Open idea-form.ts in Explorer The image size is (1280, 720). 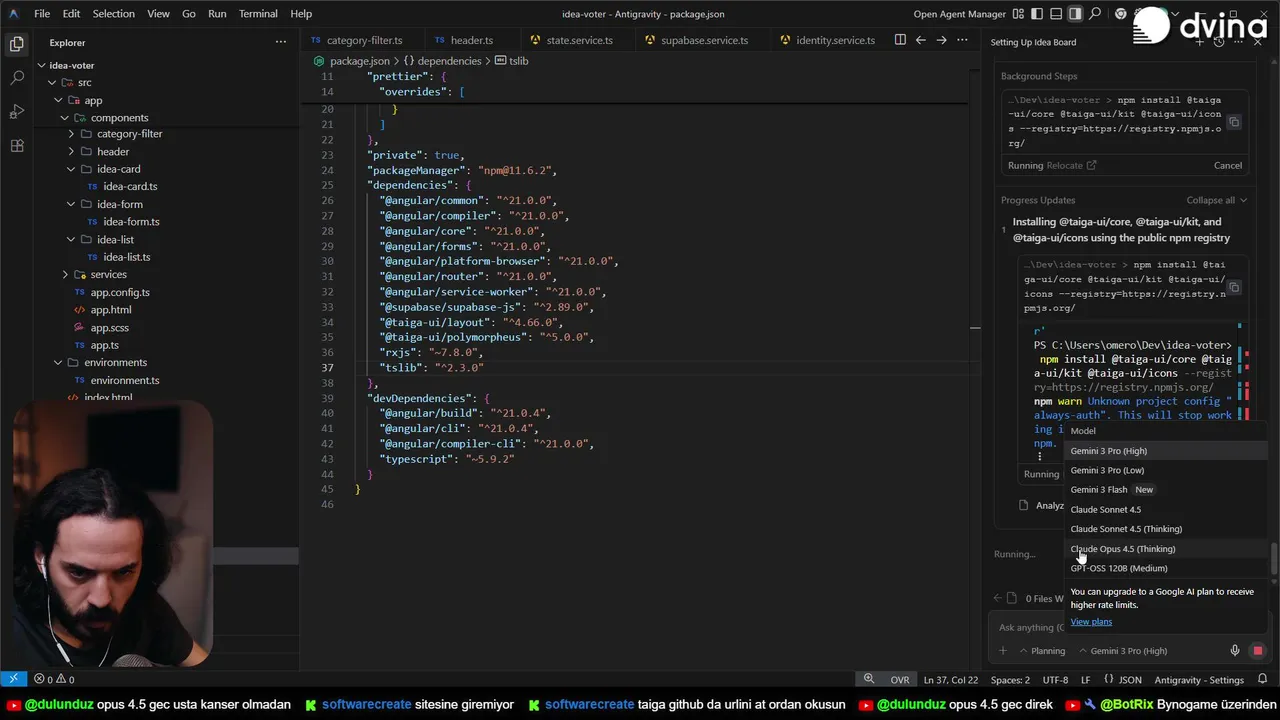point(131,222)
